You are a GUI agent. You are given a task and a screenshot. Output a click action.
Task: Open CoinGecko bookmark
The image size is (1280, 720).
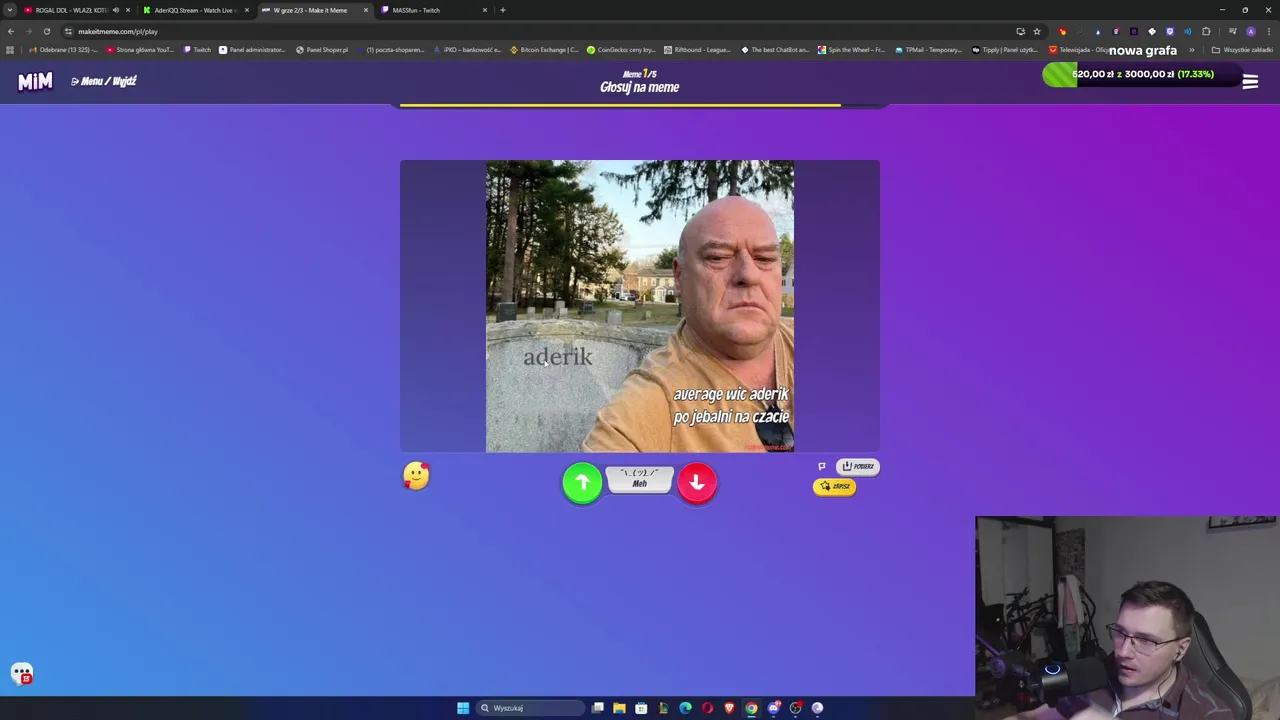pos(621,50)
